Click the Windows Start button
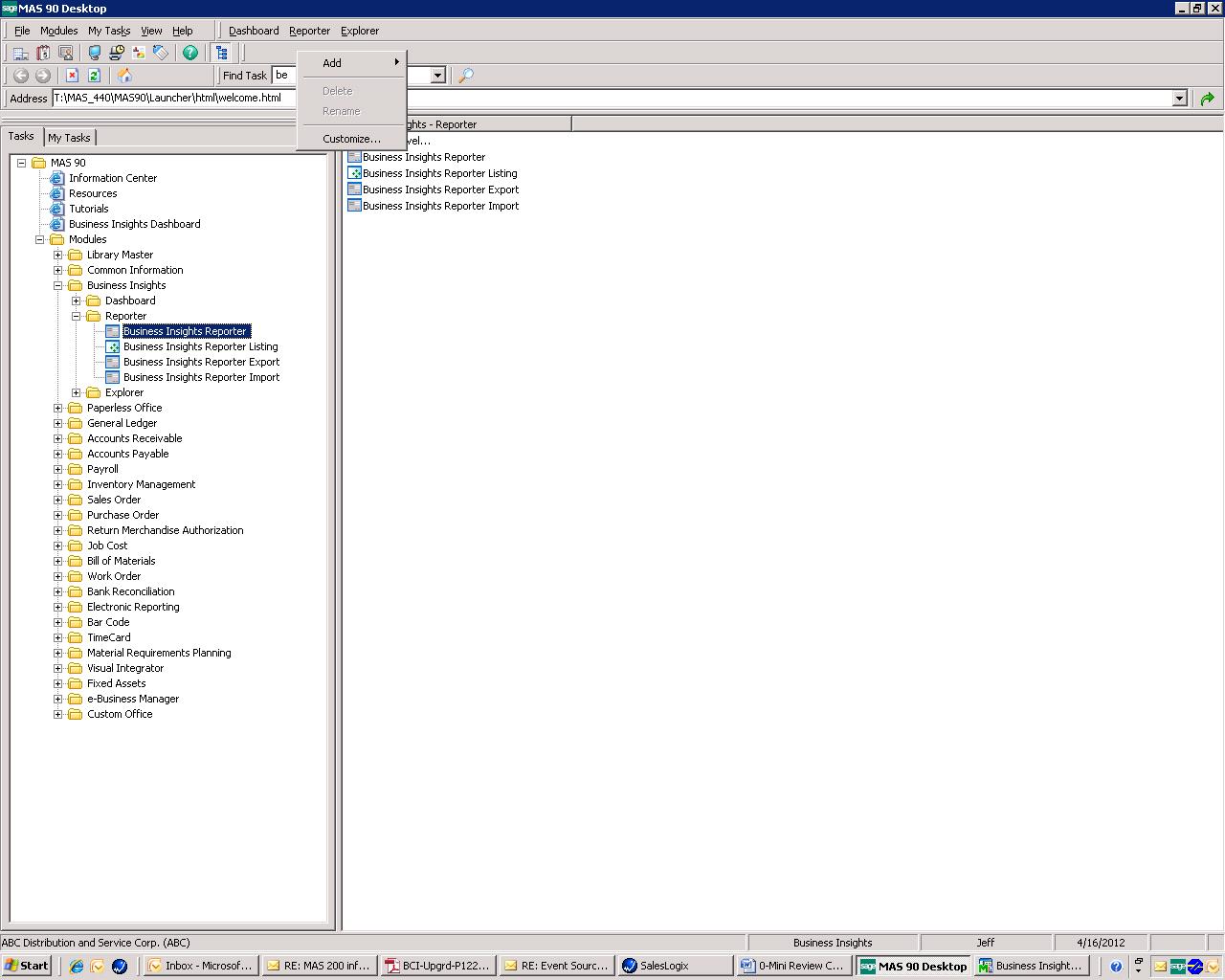The width and height of the screenshot is (1225, 980). [x=27, y=966]
